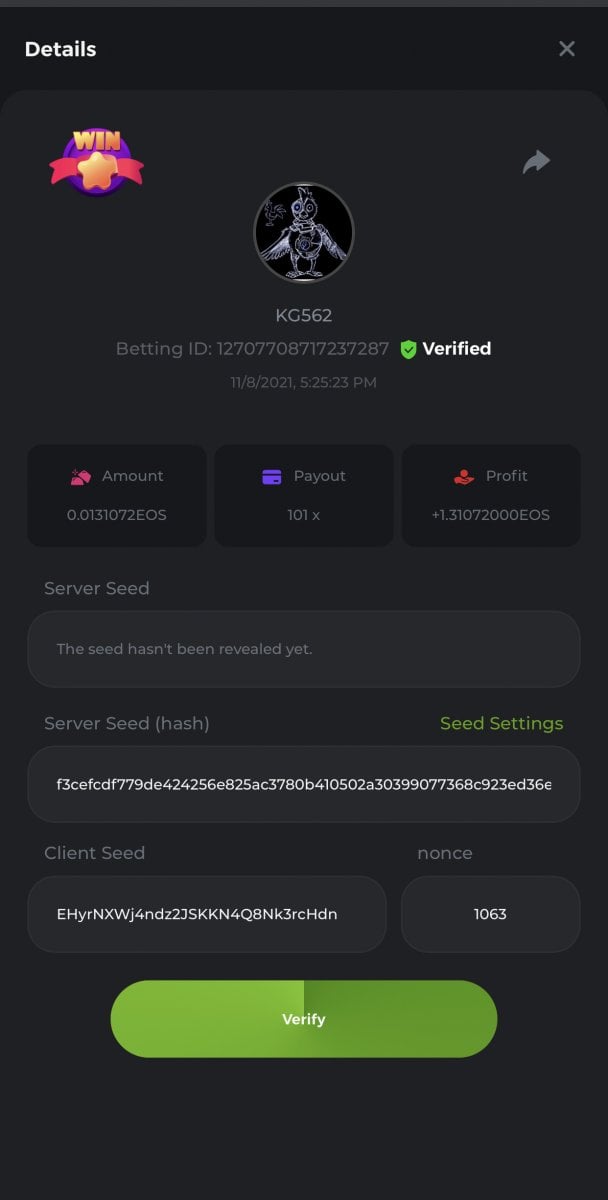The image size is (608, 1200).
Task: Click the nonce field showing 1063
Action: [x=490, y=914]
